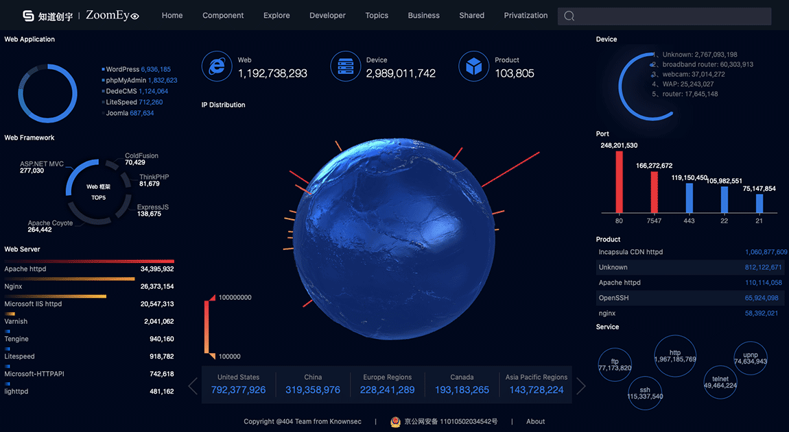
Task: Select the Unknown product row
Action: [x=690, y=268]
